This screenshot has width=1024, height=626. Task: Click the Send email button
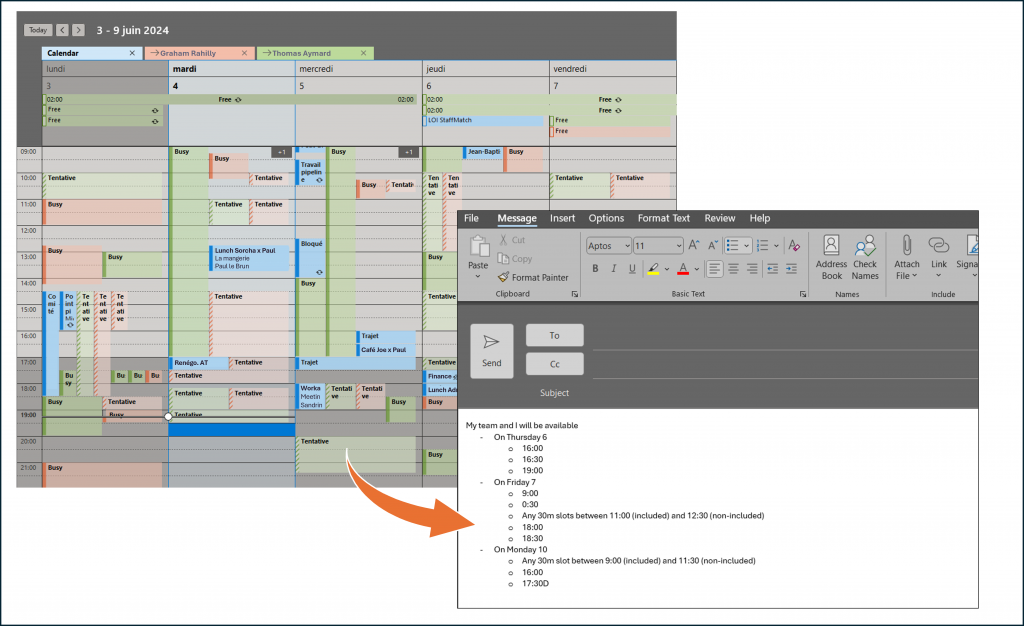491,351
